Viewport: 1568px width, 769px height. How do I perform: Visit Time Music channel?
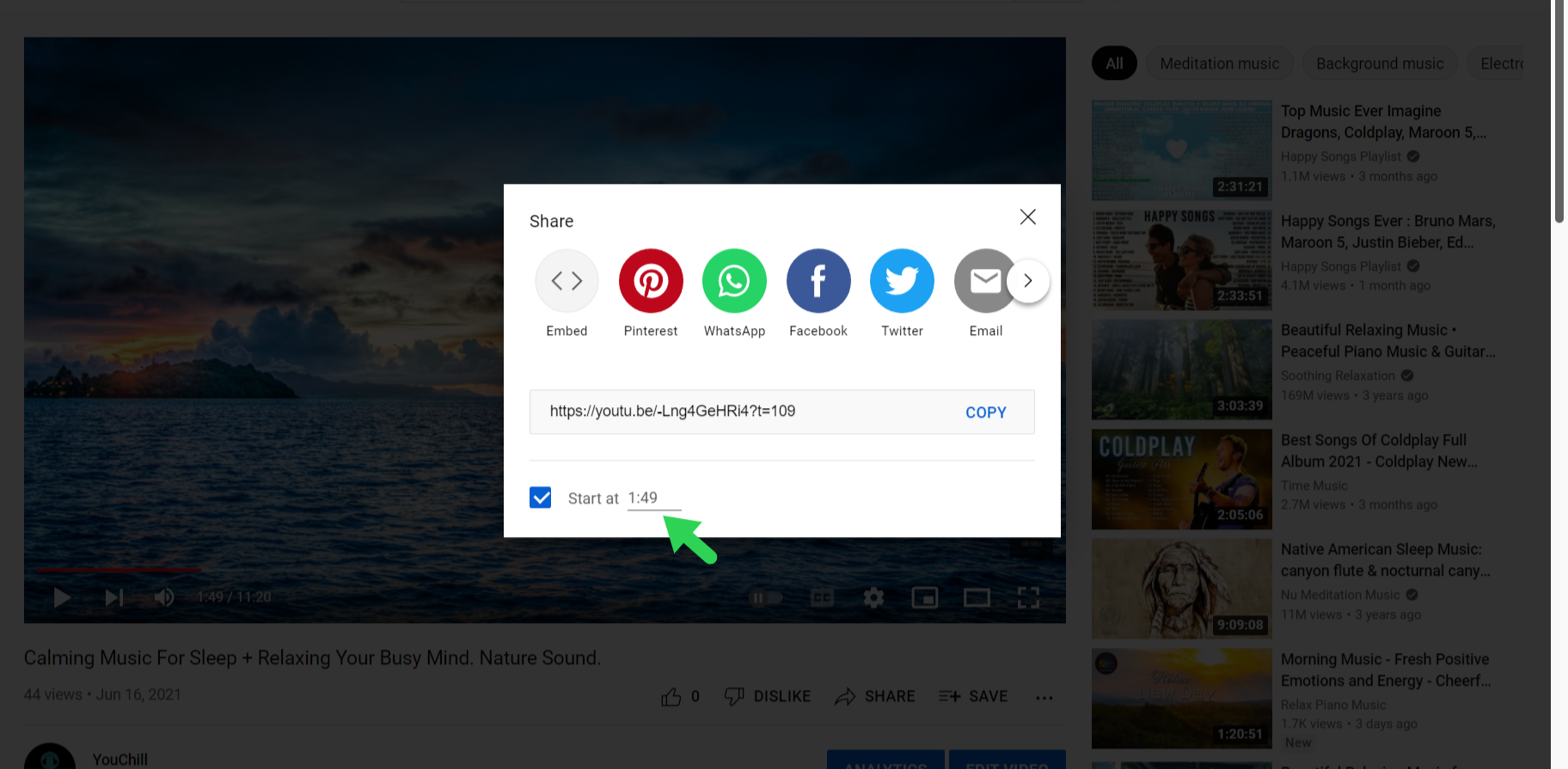pos(1314,485)
